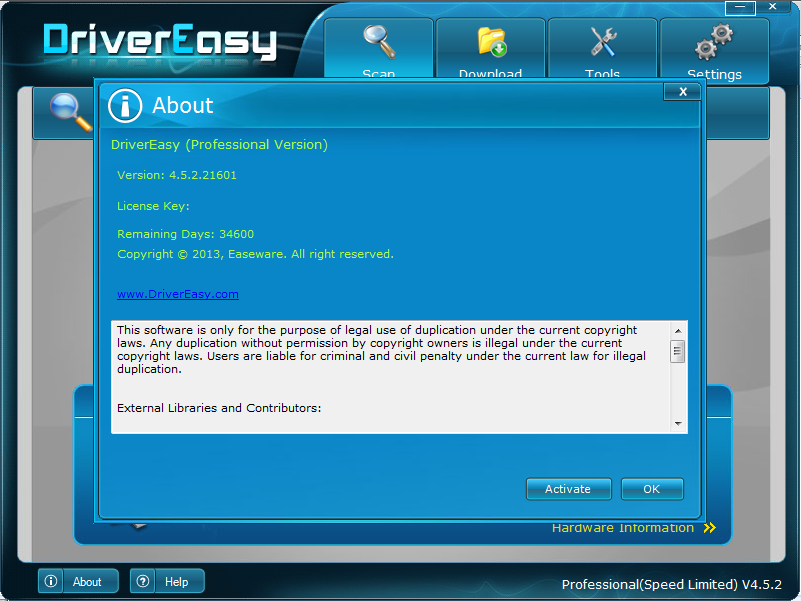The width and height of the screenshot is (801, 601).
Task: Click the Copyright 2013 Easeware text
Action: point(255,254)
